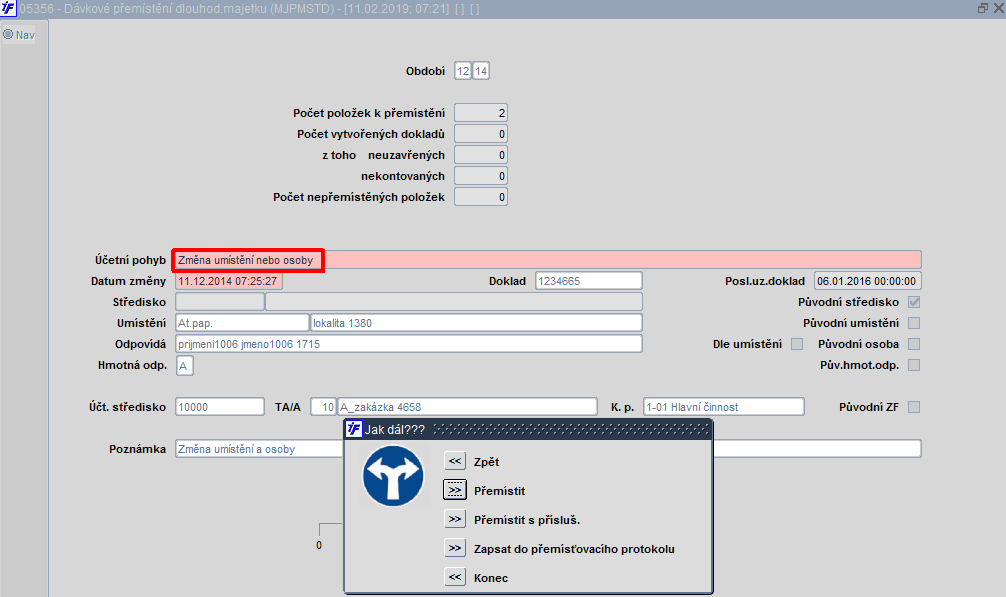Click the Středisko description field
Screen dimensions: 1006x597
tap(454, 302)
